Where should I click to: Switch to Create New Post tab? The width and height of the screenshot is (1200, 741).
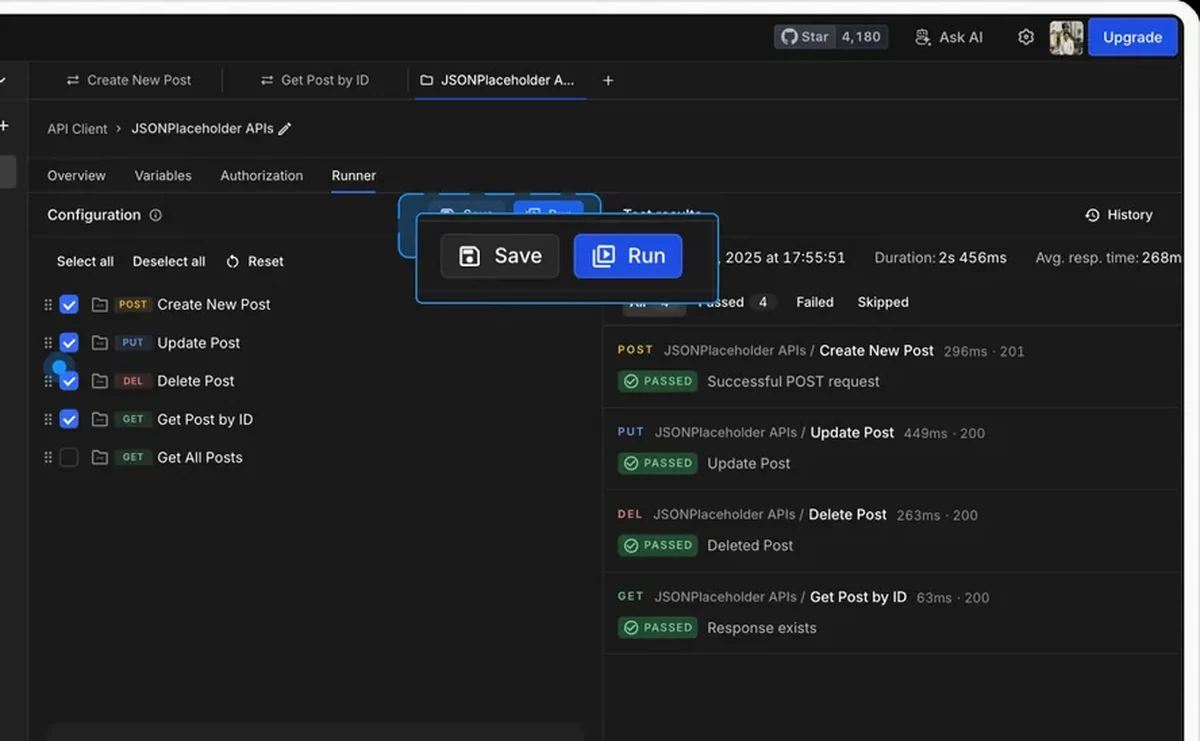[128, 80]
